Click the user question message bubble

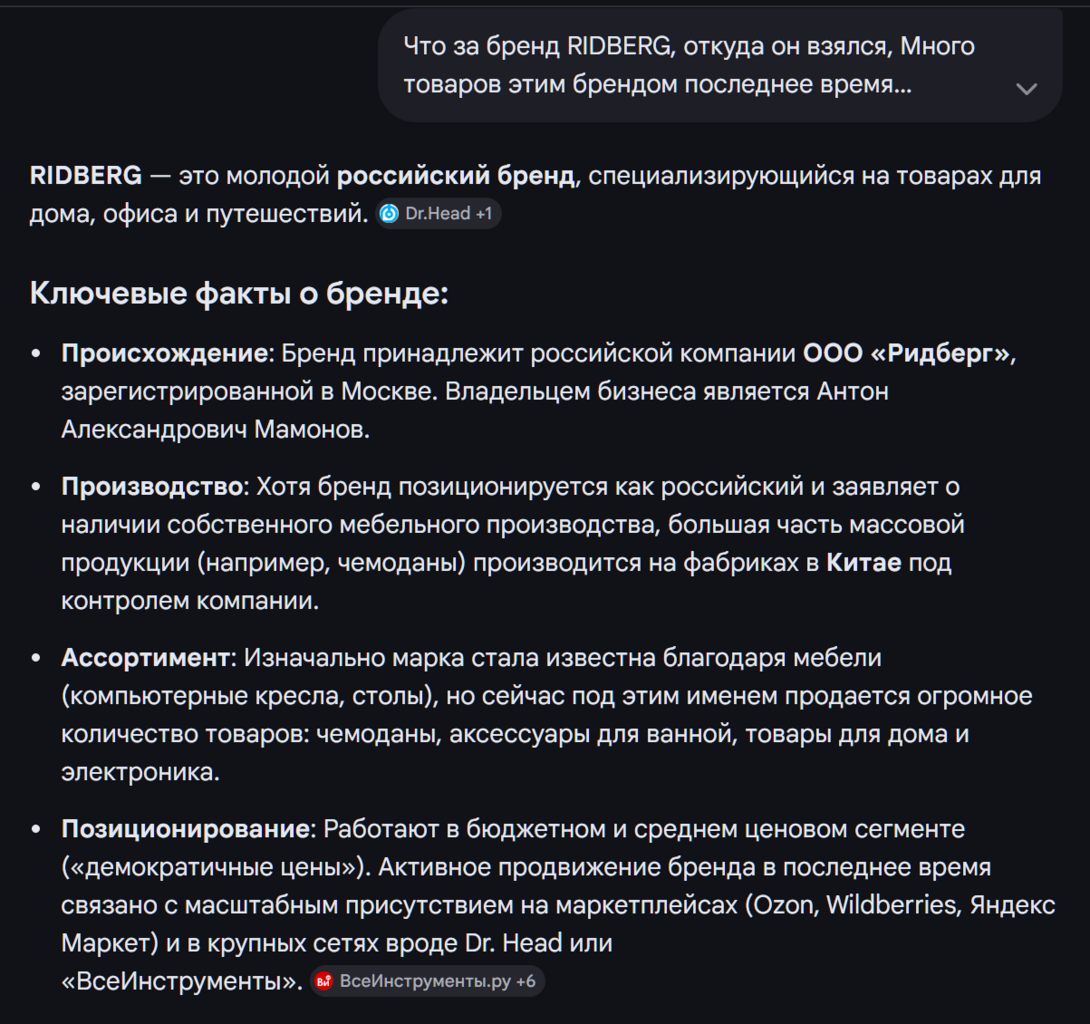pos(690,66)
